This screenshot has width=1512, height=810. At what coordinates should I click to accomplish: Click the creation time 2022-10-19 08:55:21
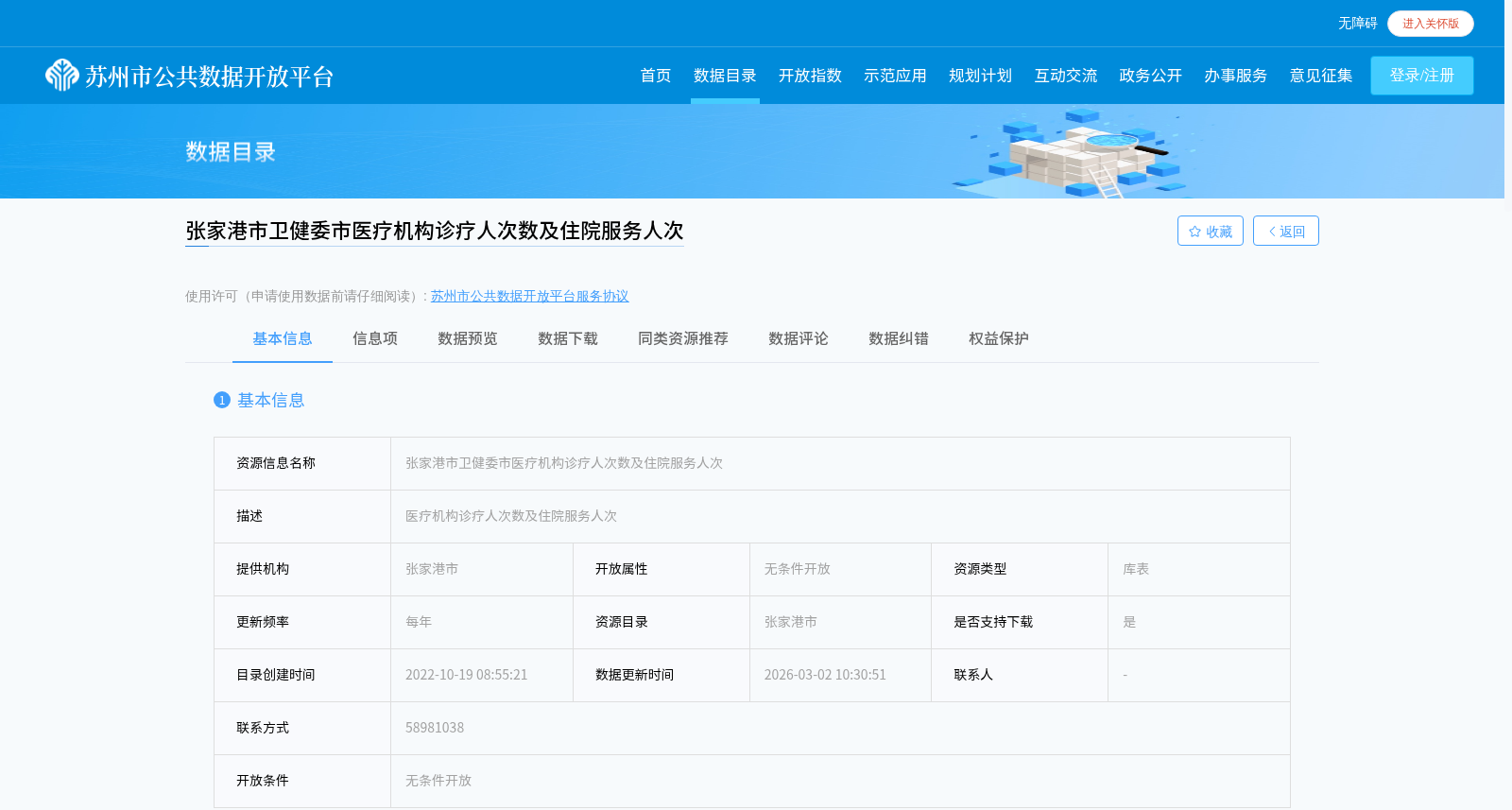tap(467, 675)
